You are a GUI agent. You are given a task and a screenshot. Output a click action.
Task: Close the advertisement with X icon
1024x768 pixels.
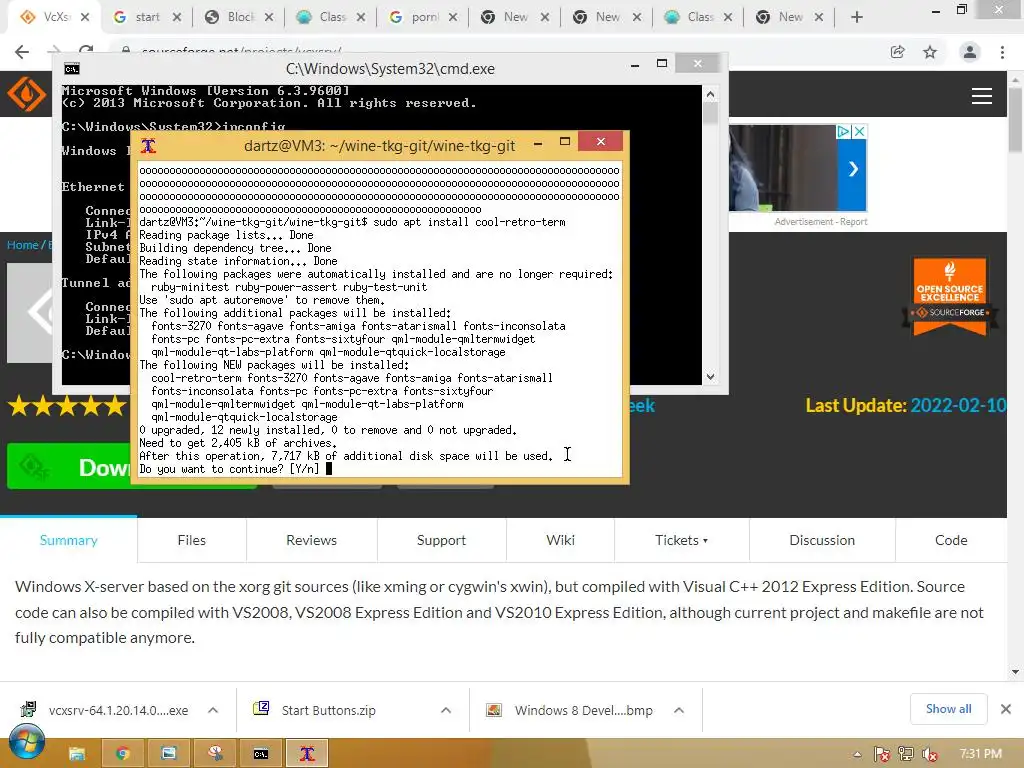(x=860, y=131)
